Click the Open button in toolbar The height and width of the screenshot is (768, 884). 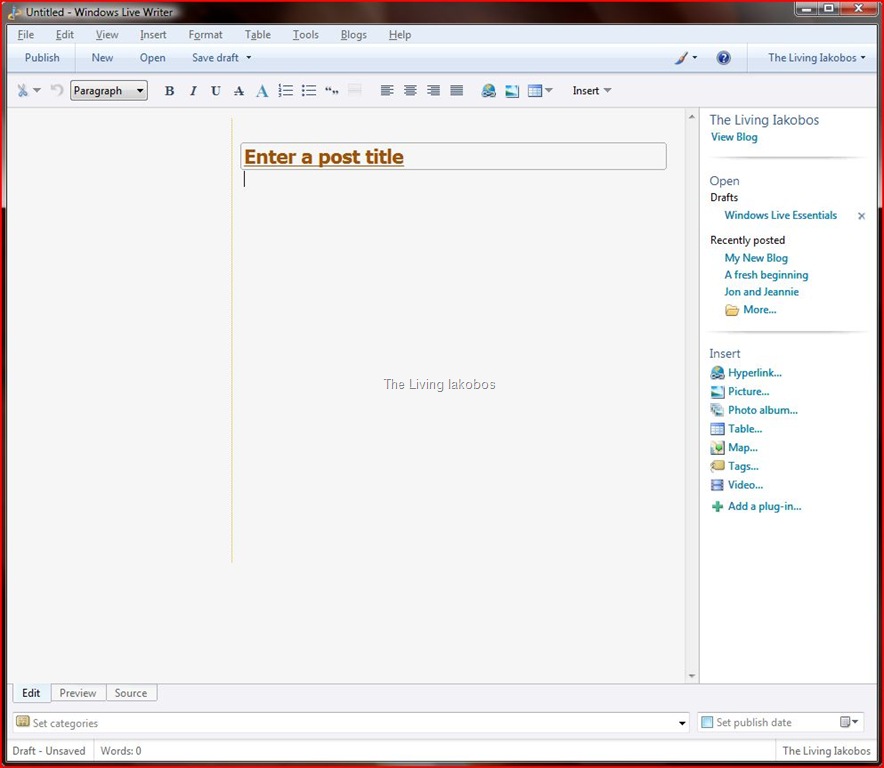pyautogui.click(x=153, y=58)
